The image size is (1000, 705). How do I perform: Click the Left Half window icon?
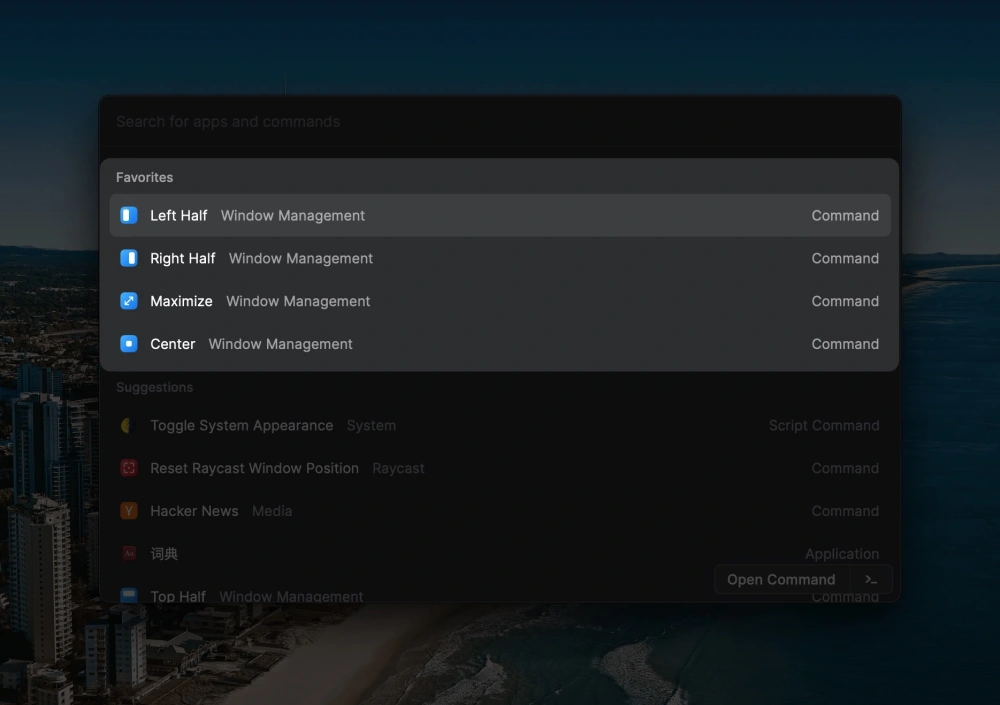click(129, 216)
